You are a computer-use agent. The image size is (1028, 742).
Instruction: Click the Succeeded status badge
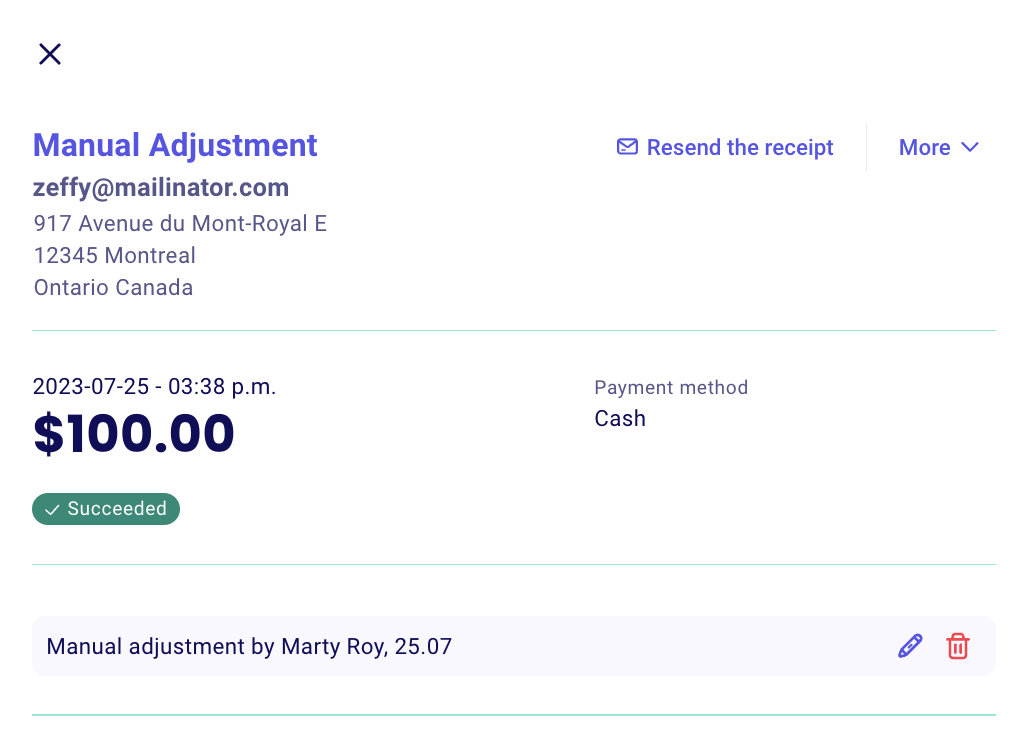(106, 509)
